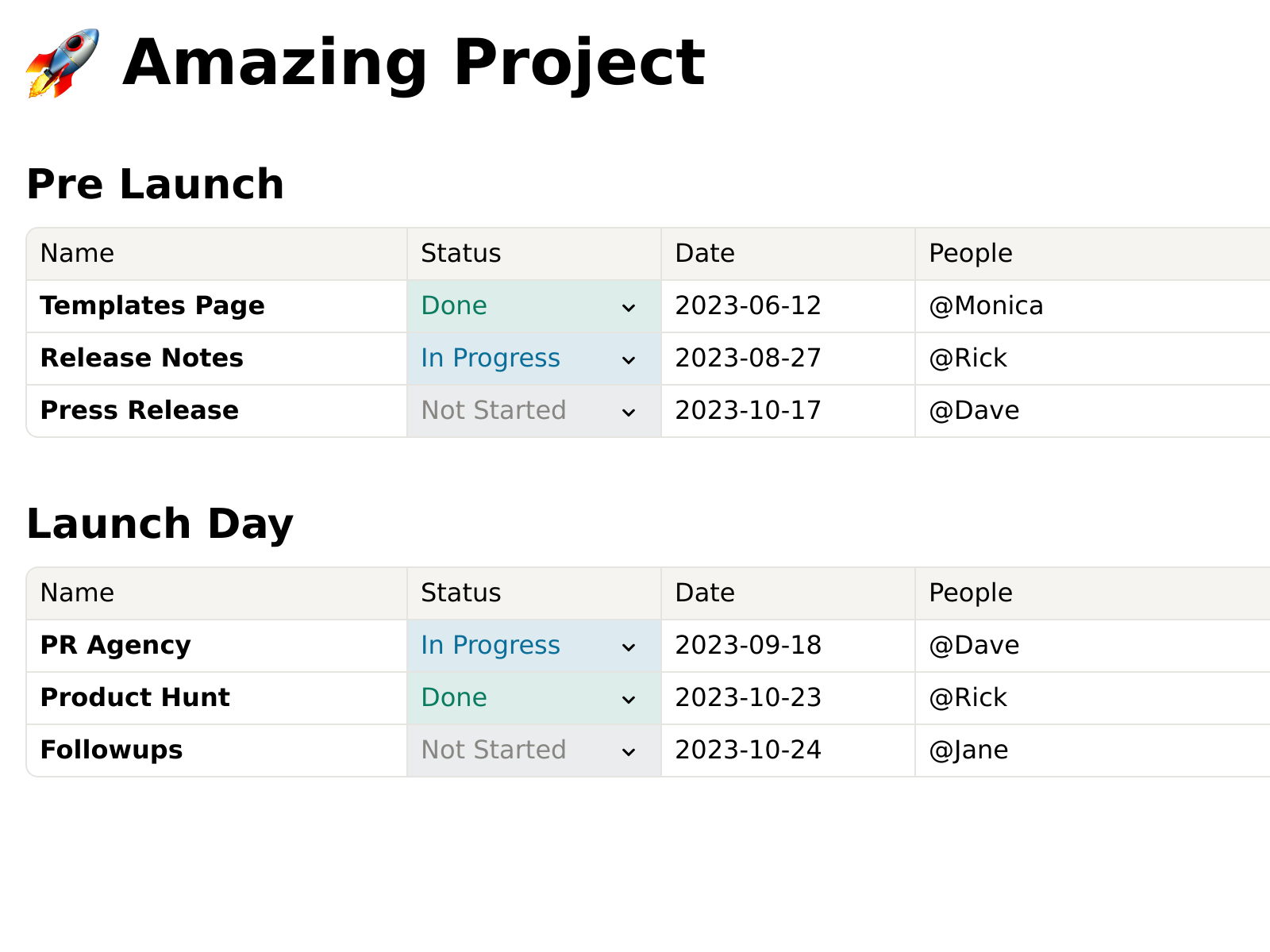
Task: Open status dropdown for Templates Page
Action: pyautogui.click(x=533, y=306)
